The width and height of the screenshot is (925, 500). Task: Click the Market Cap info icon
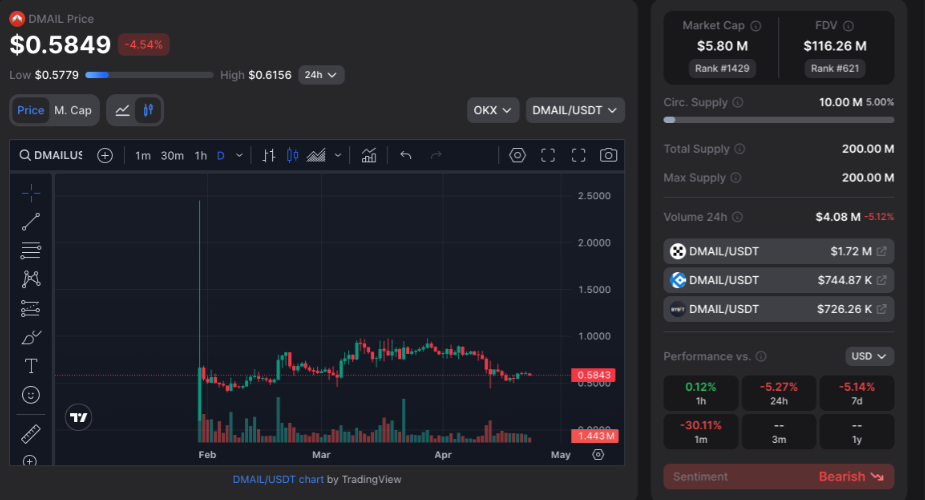click(756, 26)
